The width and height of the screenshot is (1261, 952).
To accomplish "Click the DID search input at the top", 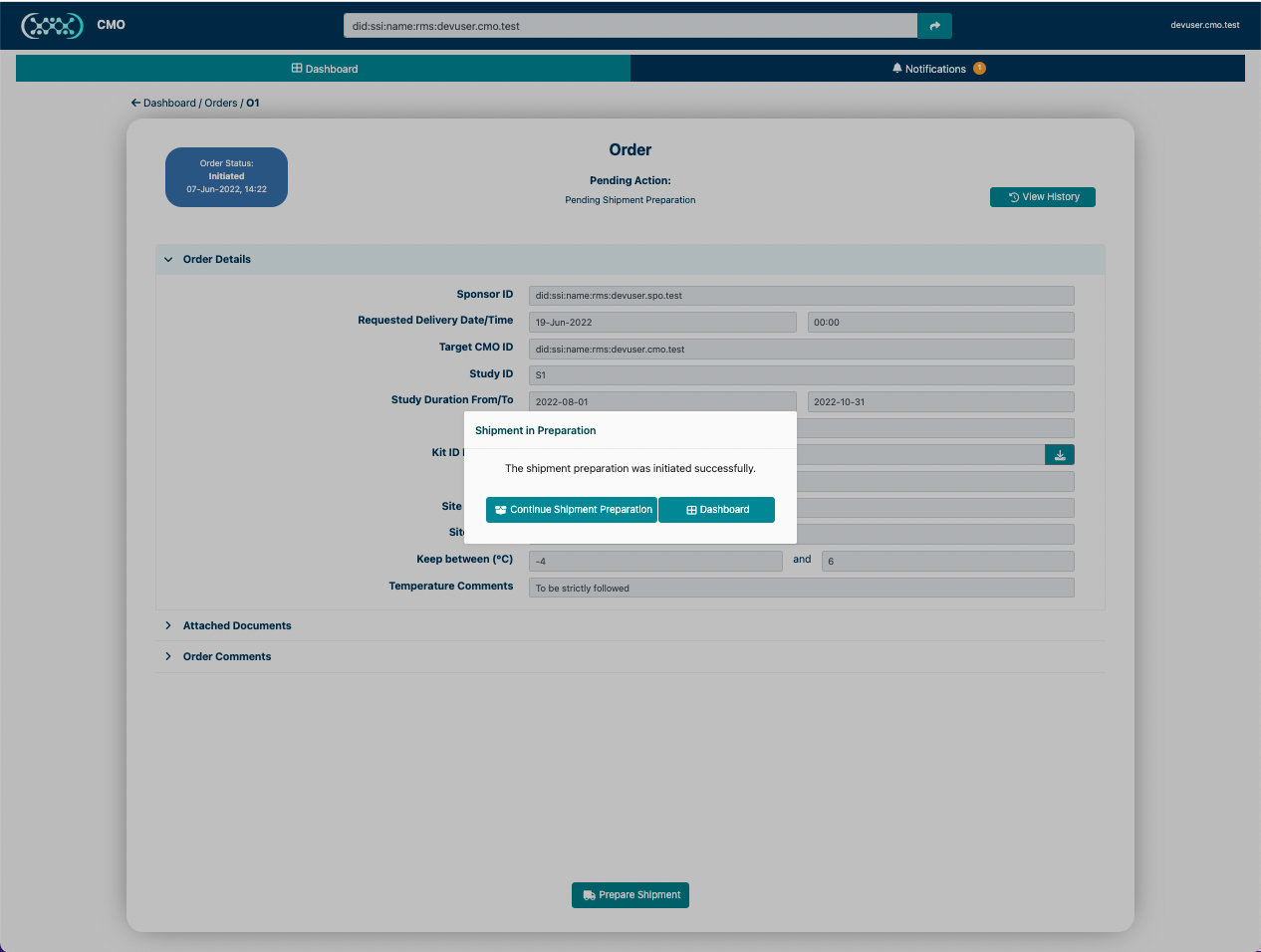I will [x=630, y=25].
